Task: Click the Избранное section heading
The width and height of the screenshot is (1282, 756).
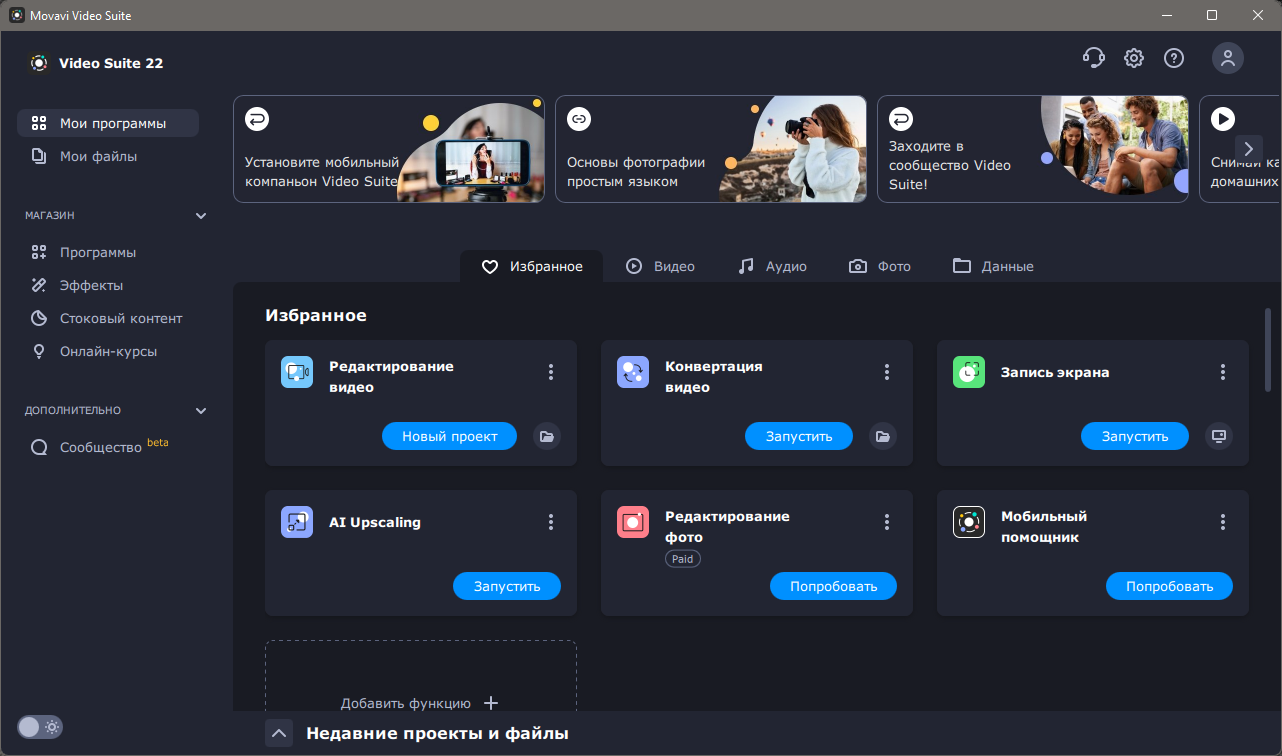Action: (x=316, y=315)
